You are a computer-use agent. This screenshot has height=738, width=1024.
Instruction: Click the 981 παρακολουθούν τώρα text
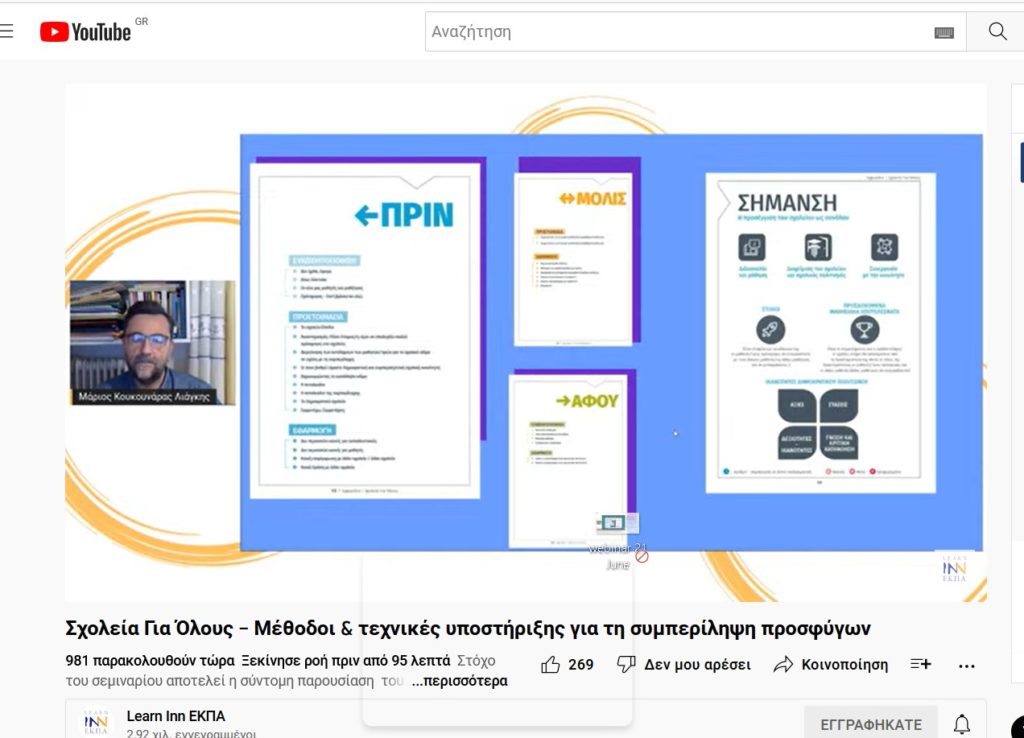coord(150,661)
